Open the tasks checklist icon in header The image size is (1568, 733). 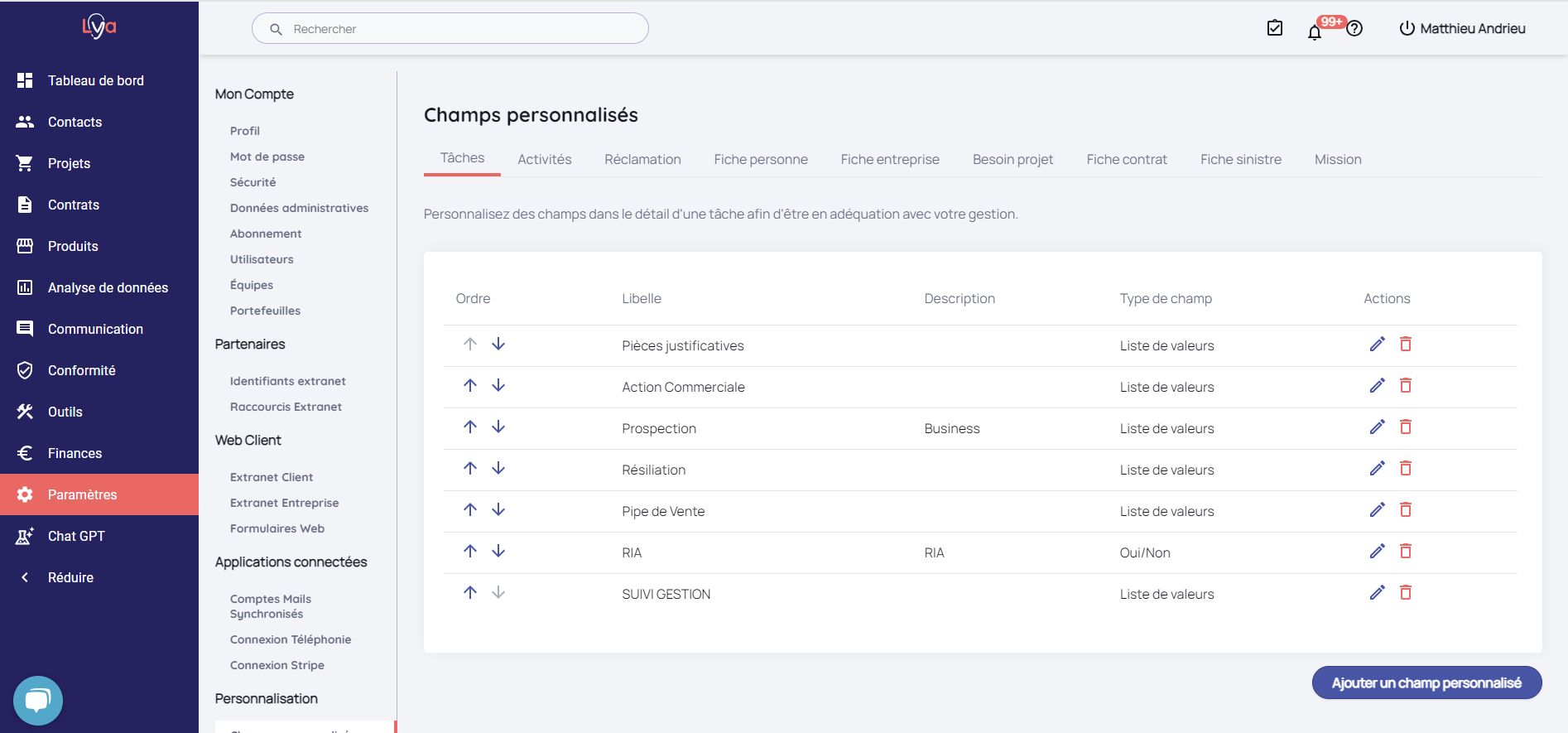(x=1275, y=28)
